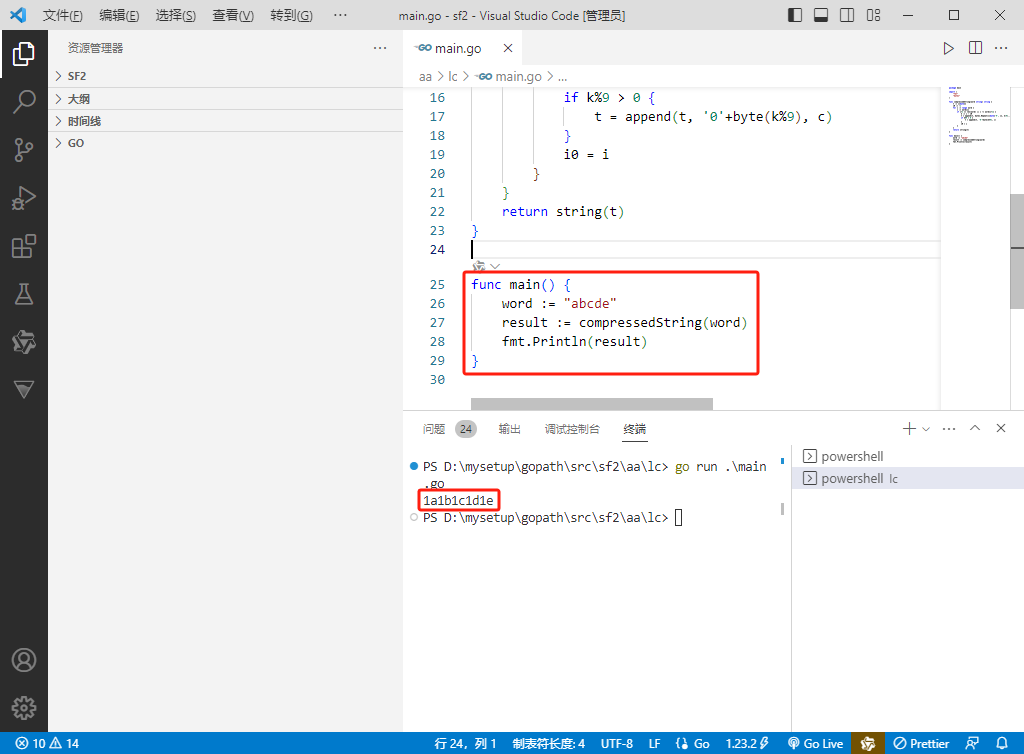This screenshot has width=1024, height=754.
Task: Open the Testing flask view
Action: tap(24, 294)
